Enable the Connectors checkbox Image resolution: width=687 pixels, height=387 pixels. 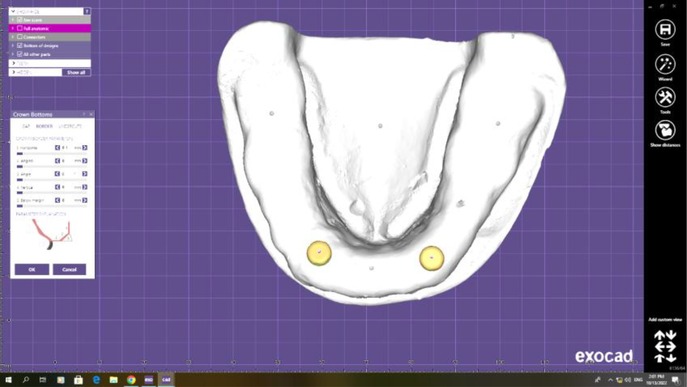click(x=20, y=37)
